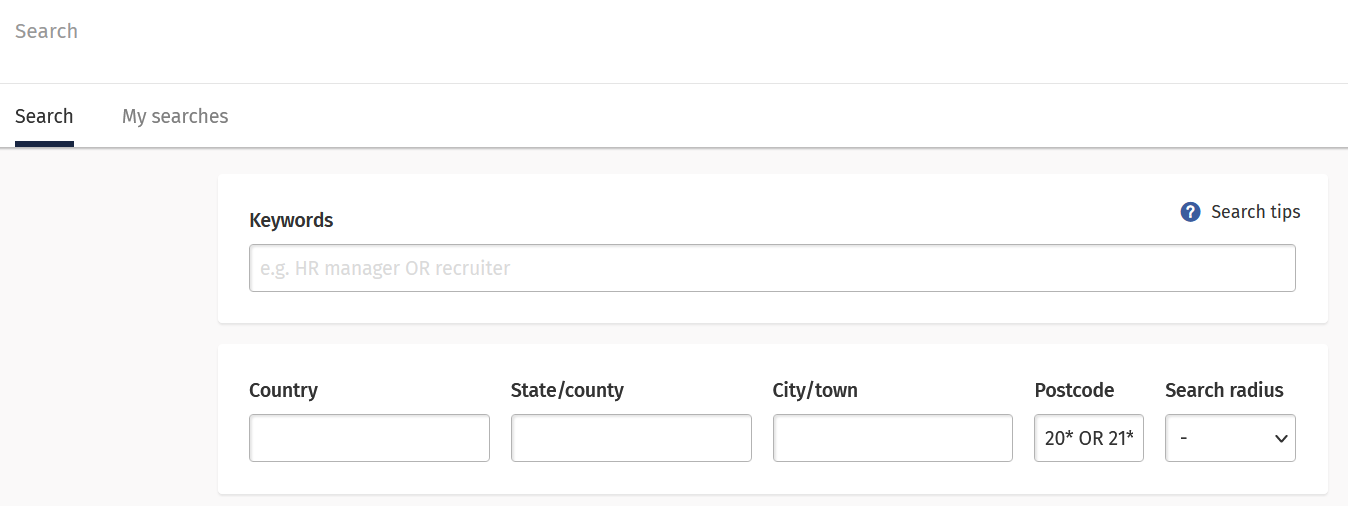Viewport: 1348px width, 506px height.
Task: Switch to the My searches tab
Action: (175, 116)
